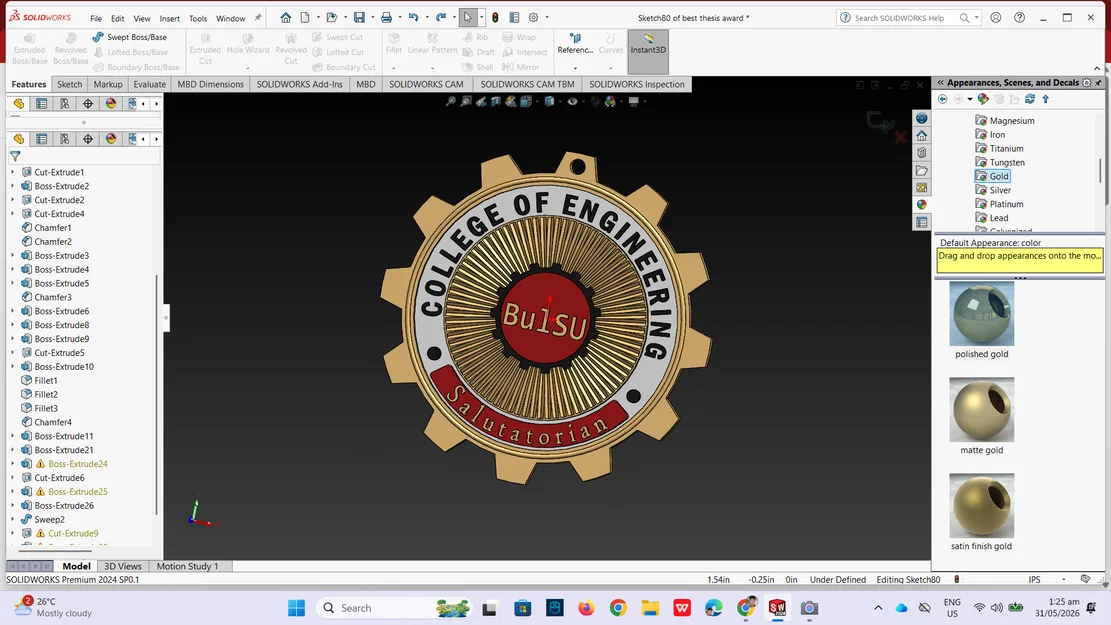The width and height of the screenshot is (1111, 625).
Task: Click Swept Boss/Base tool
Action: click(130, 37)
